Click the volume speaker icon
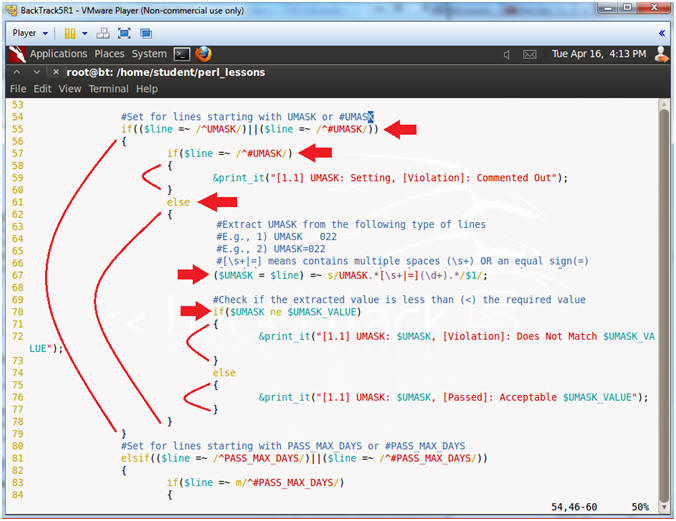This screenshot has width=676, height=521. [x=507, y=54]
